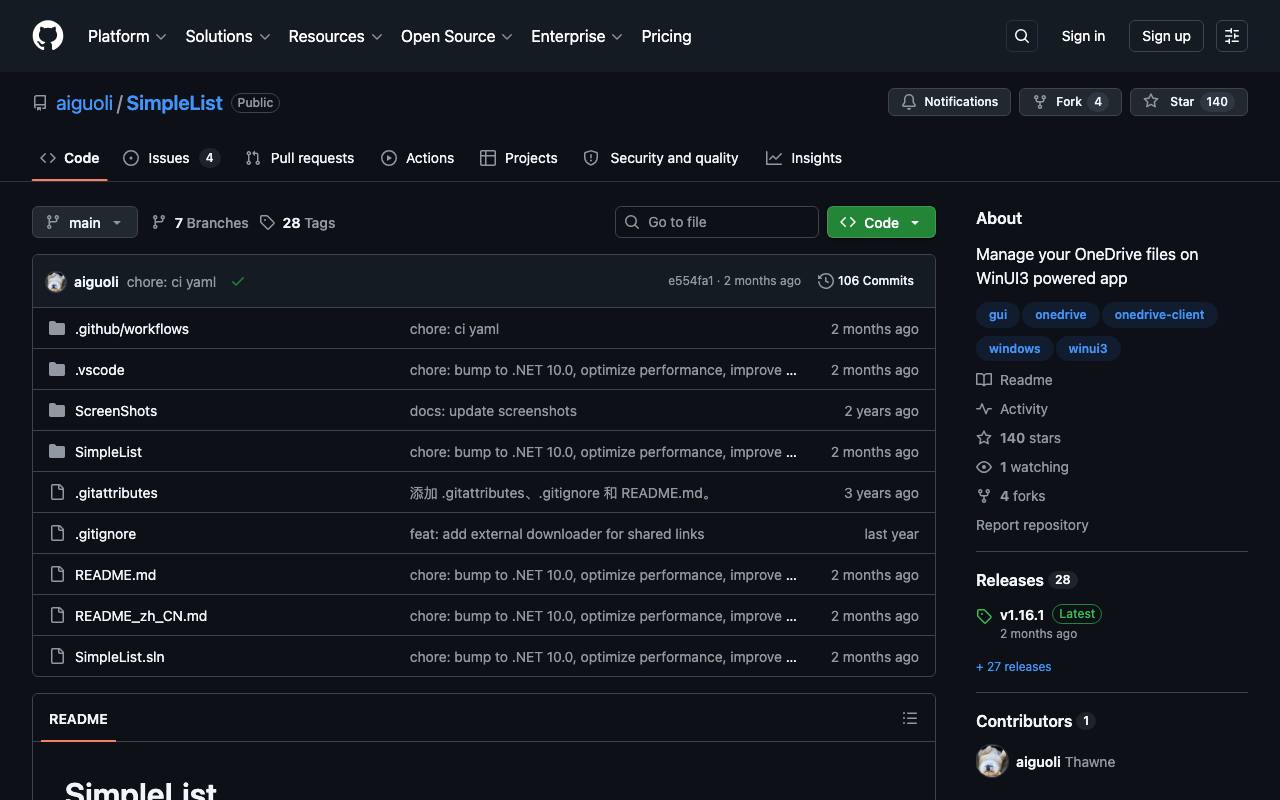Click the star icon beside 140 stars
This screenshot has width=1280, height=800.
click(984, 438)
